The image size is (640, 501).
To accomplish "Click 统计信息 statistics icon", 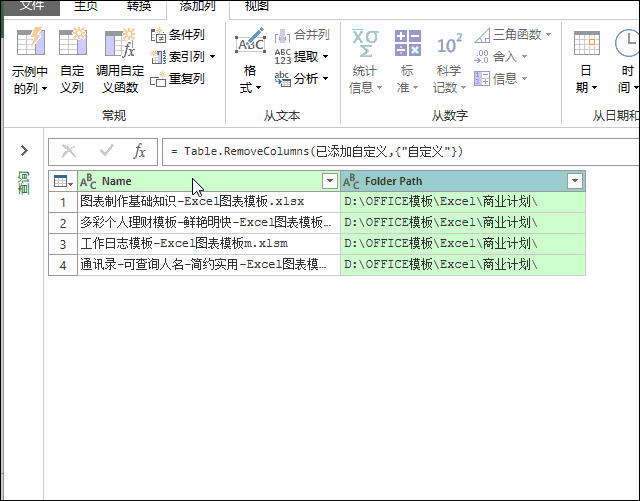I will 365,43.
